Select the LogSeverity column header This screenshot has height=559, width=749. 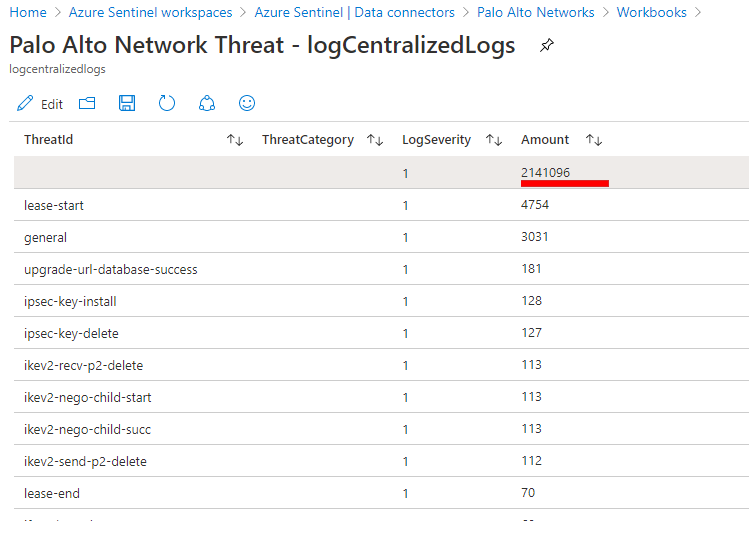pos(437,140)
